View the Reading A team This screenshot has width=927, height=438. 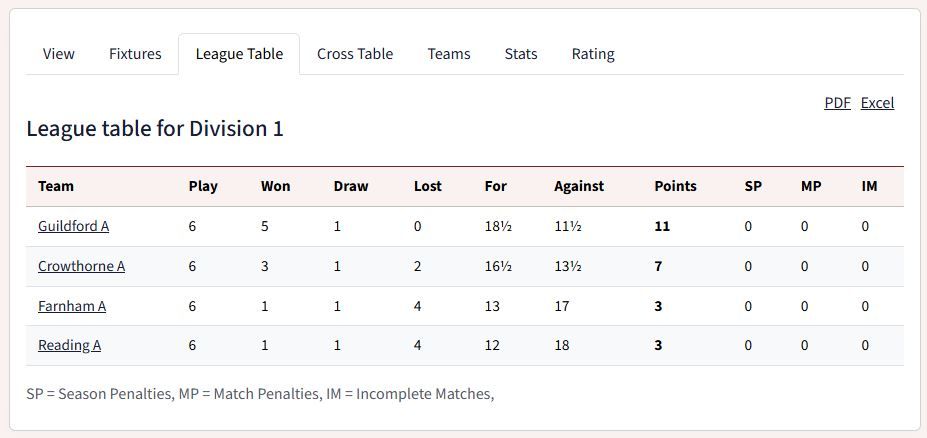[69, 345]
